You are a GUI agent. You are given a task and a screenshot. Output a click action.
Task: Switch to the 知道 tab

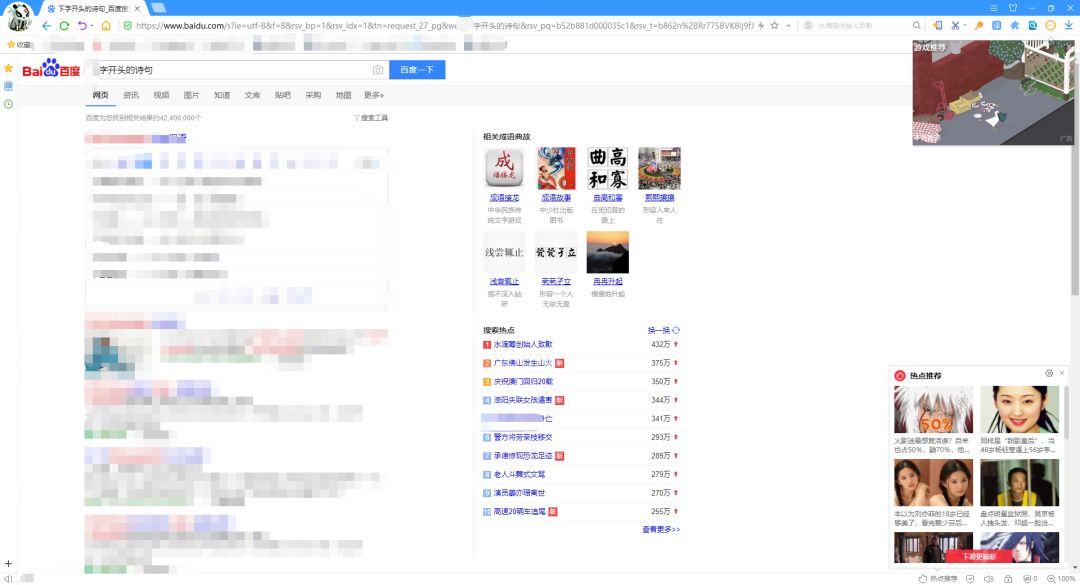(x=222, y=95)
